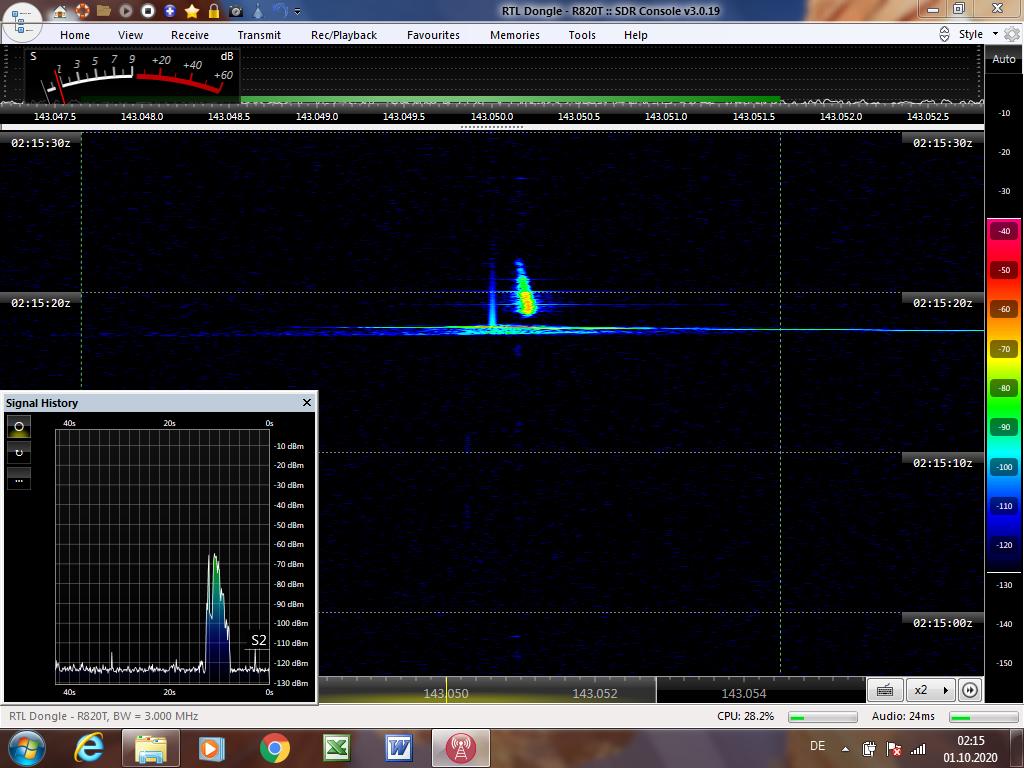Click 143.050.0 on the frequency scale
This screenshot has width=1024, height=768.
tap(492, 116)
